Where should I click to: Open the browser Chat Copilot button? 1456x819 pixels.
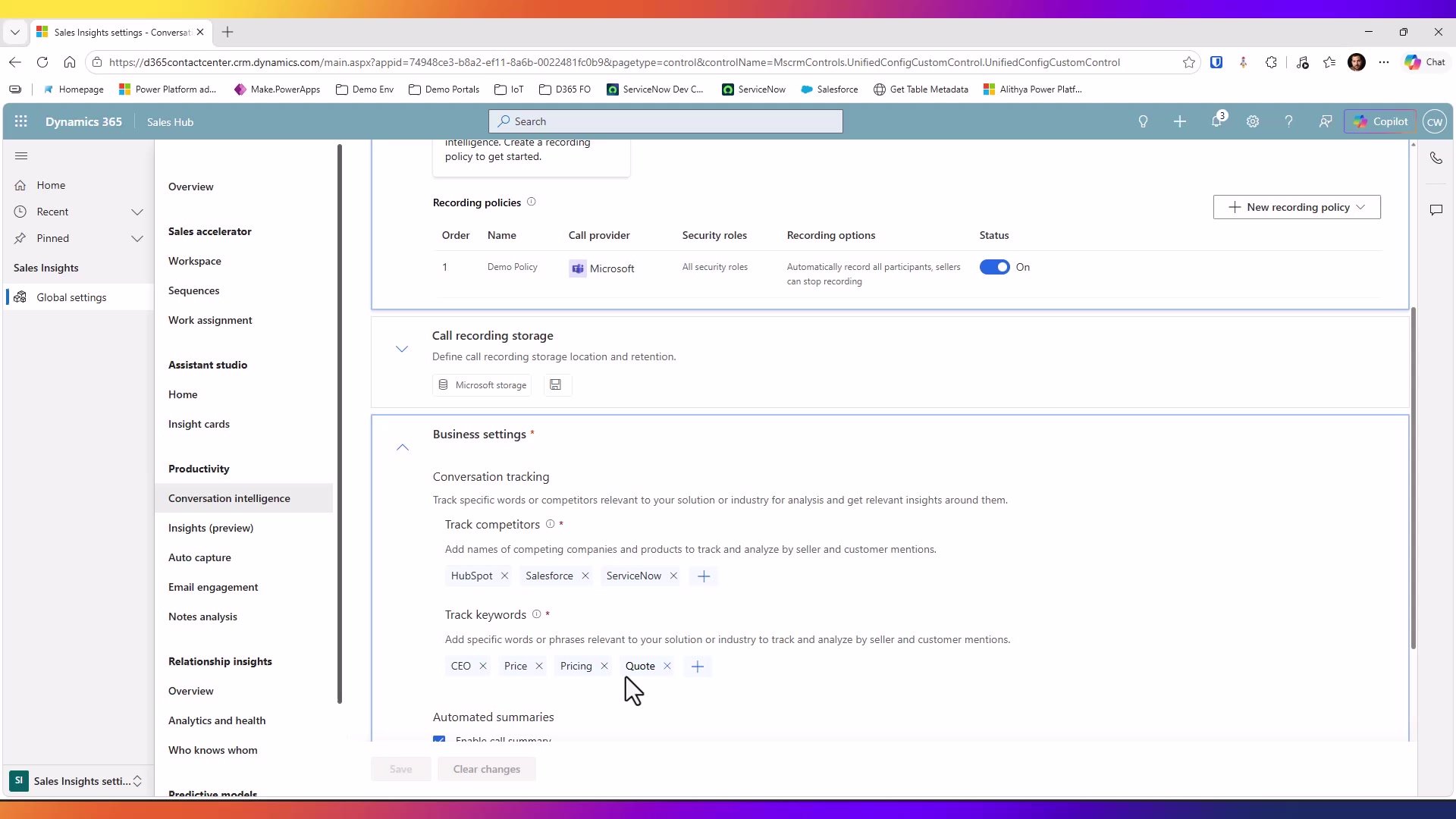coord(1426,62)
